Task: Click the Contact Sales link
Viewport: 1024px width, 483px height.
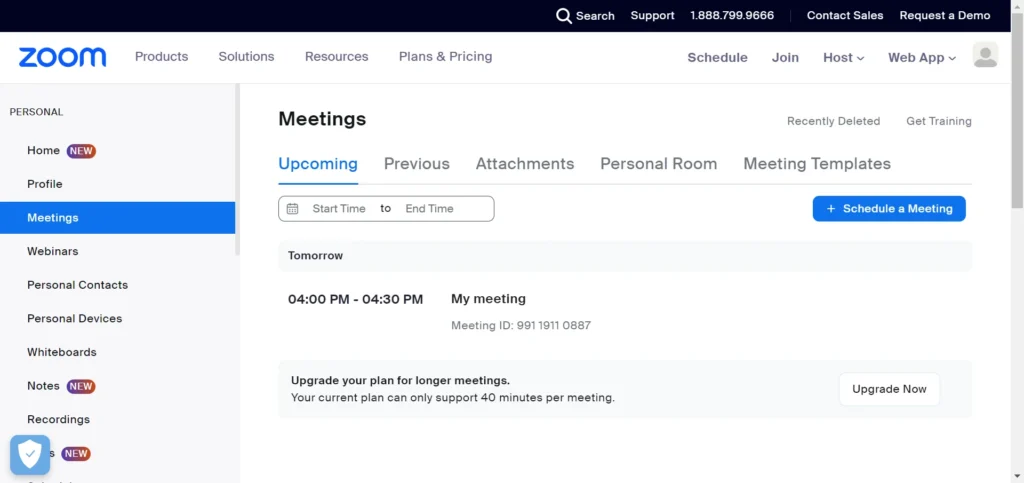Action: 845,16
